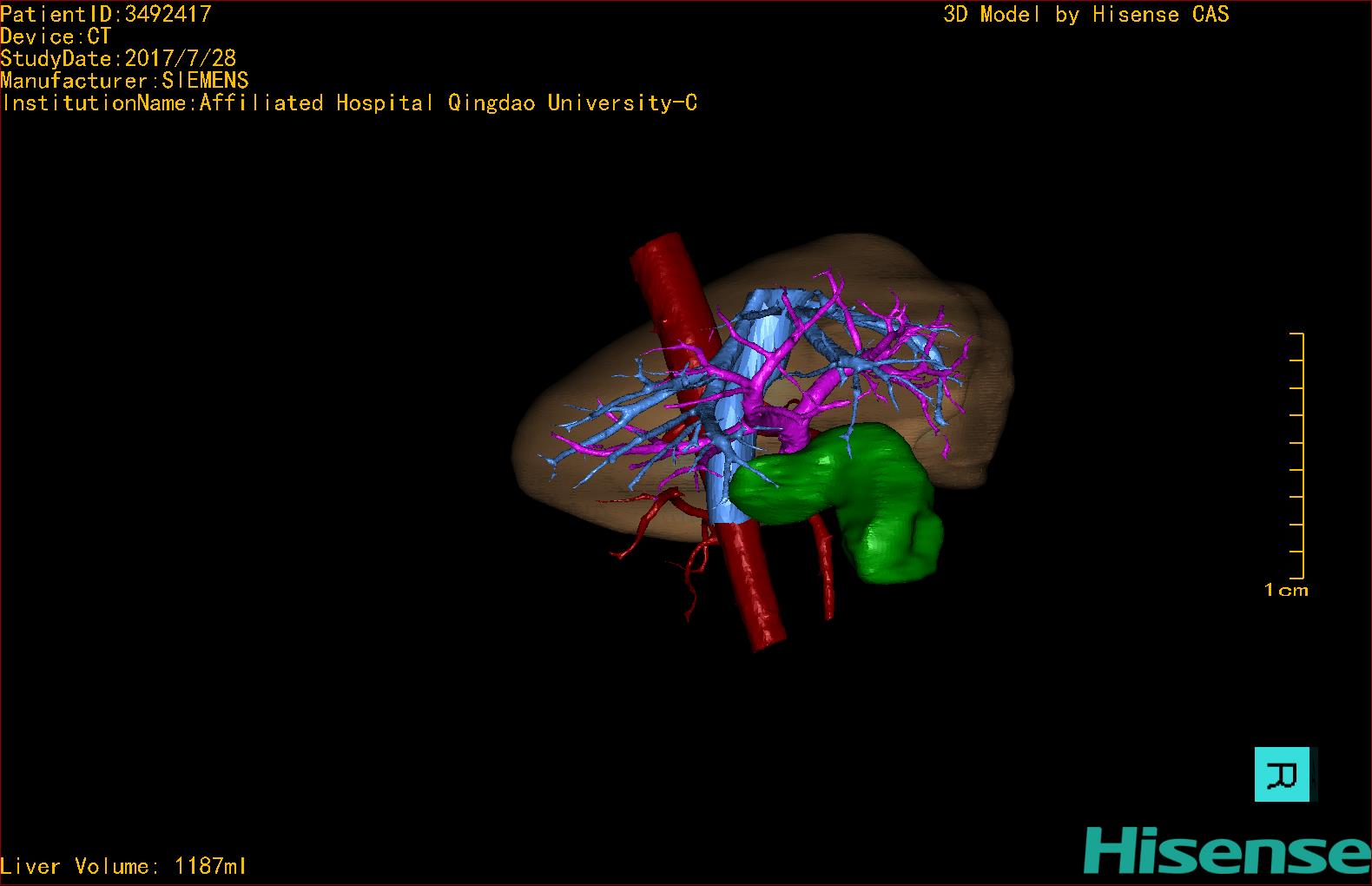The image size is (1372, 886).
Task: Select the 'Liver Volume: 1187ml' readout
Action: click(x=123, y=866)
